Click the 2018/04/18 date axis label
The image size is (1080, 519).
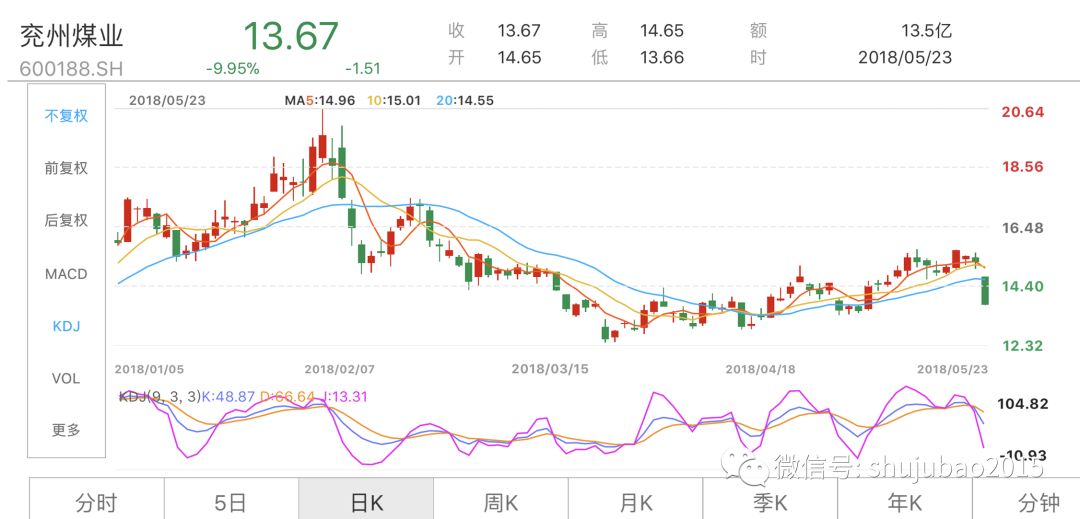click(x=760, y=370)
